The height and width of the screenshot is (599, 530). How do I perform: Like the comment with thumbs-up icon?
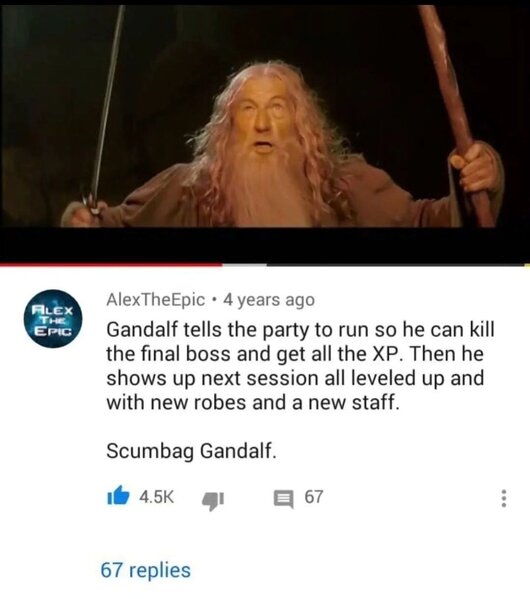coord(118,496)
